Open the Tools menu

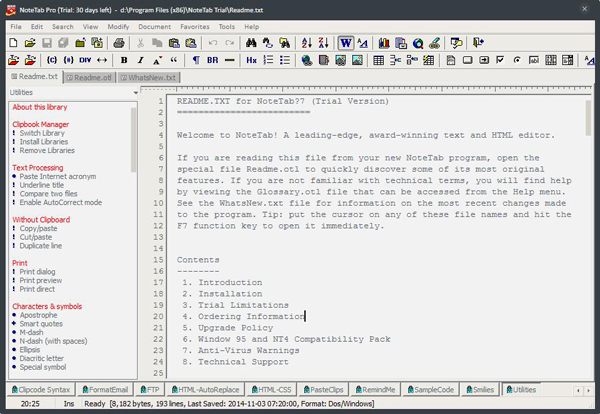[227, 27]
